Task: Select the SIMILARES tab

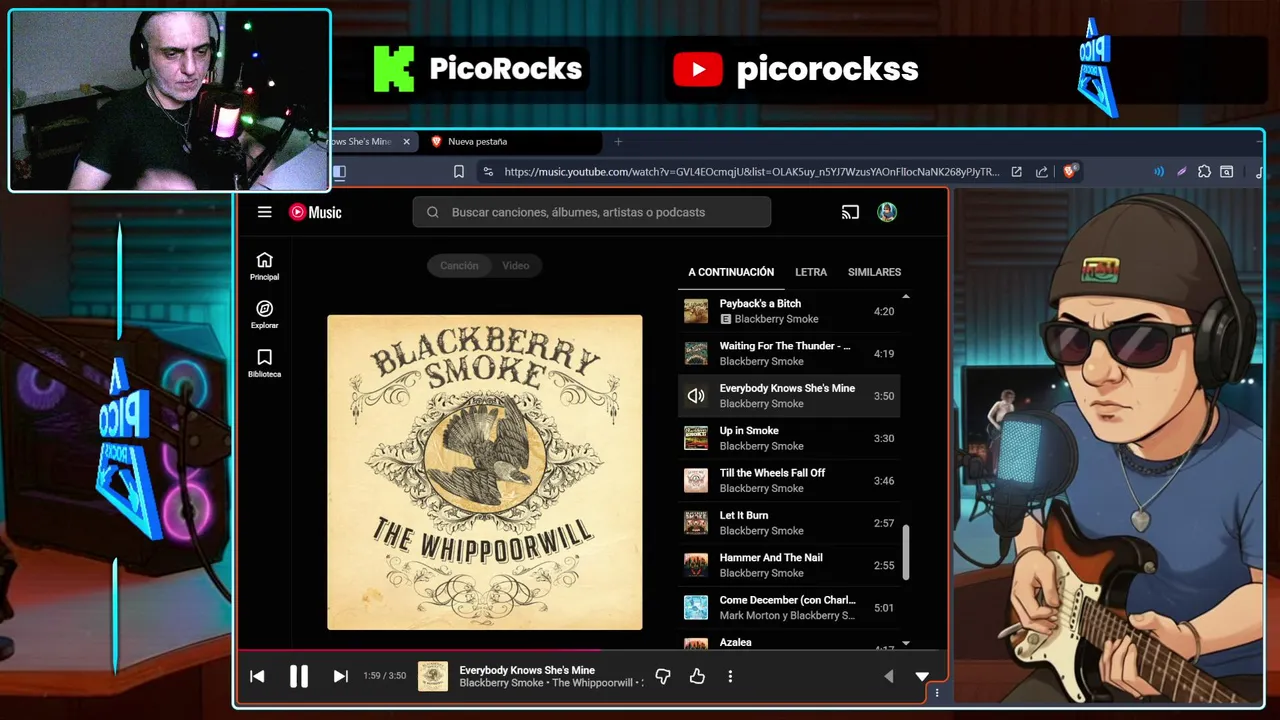Action: 874,272
